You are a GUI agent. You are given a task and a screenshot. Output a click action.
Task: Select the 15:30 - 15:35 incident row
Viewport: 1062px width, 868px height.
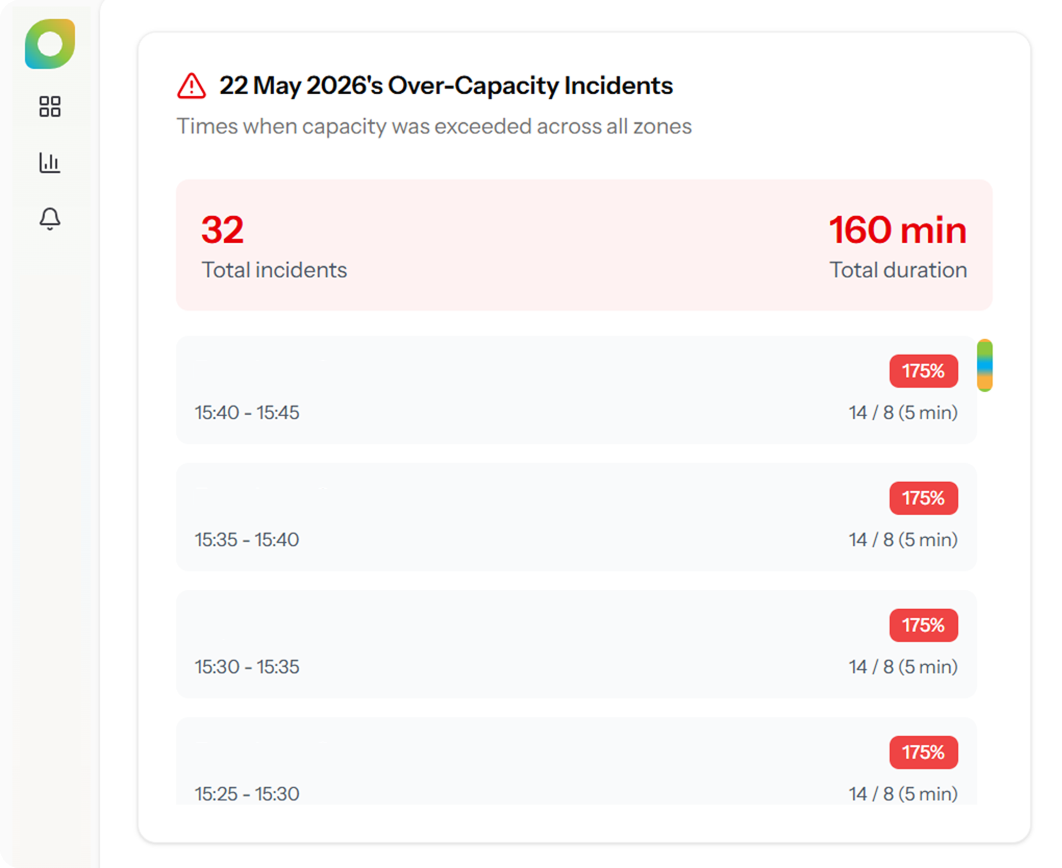pyautogui.click(x=576, y=644)
